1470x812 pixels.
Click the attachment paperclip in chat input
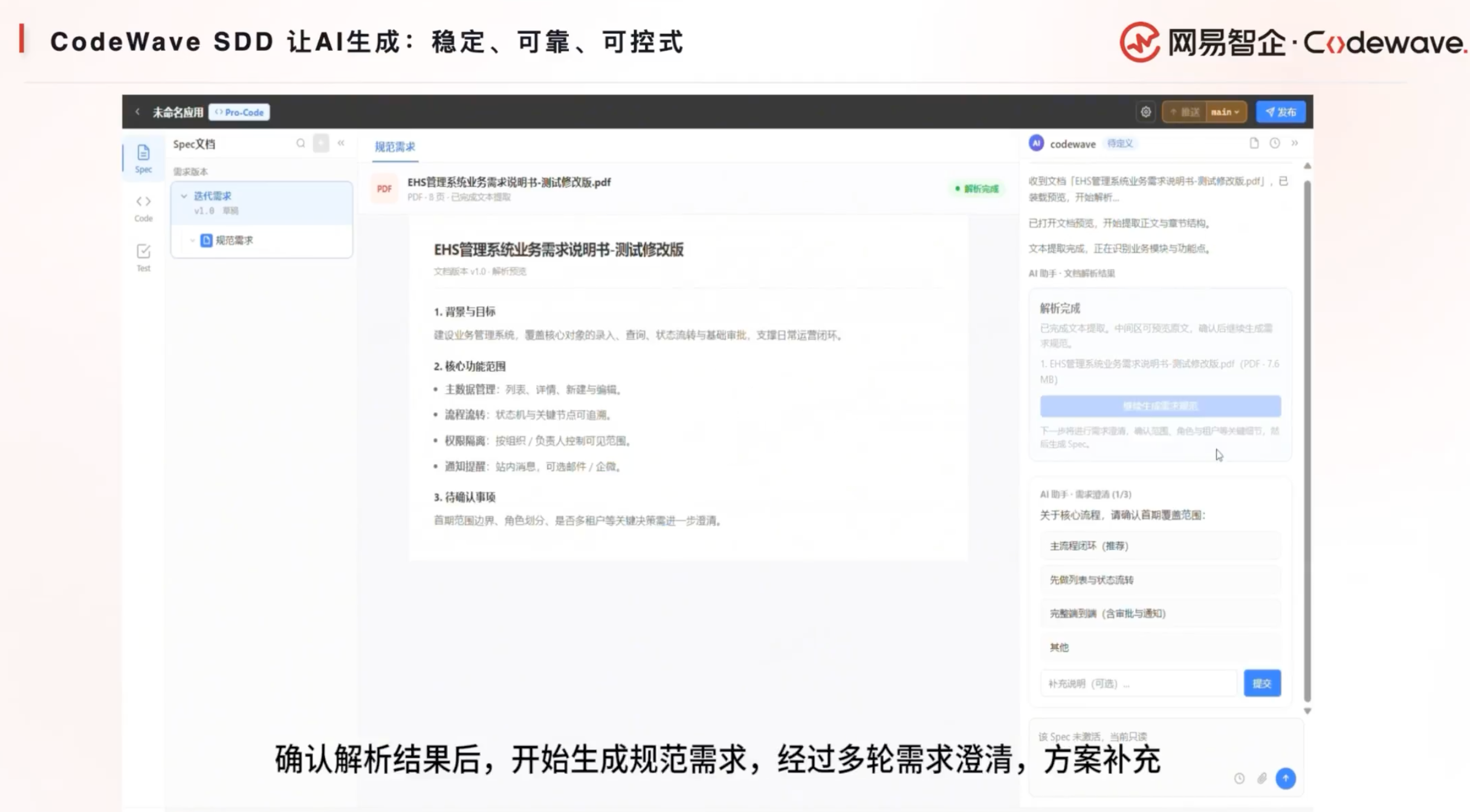tap(1262, 778)
